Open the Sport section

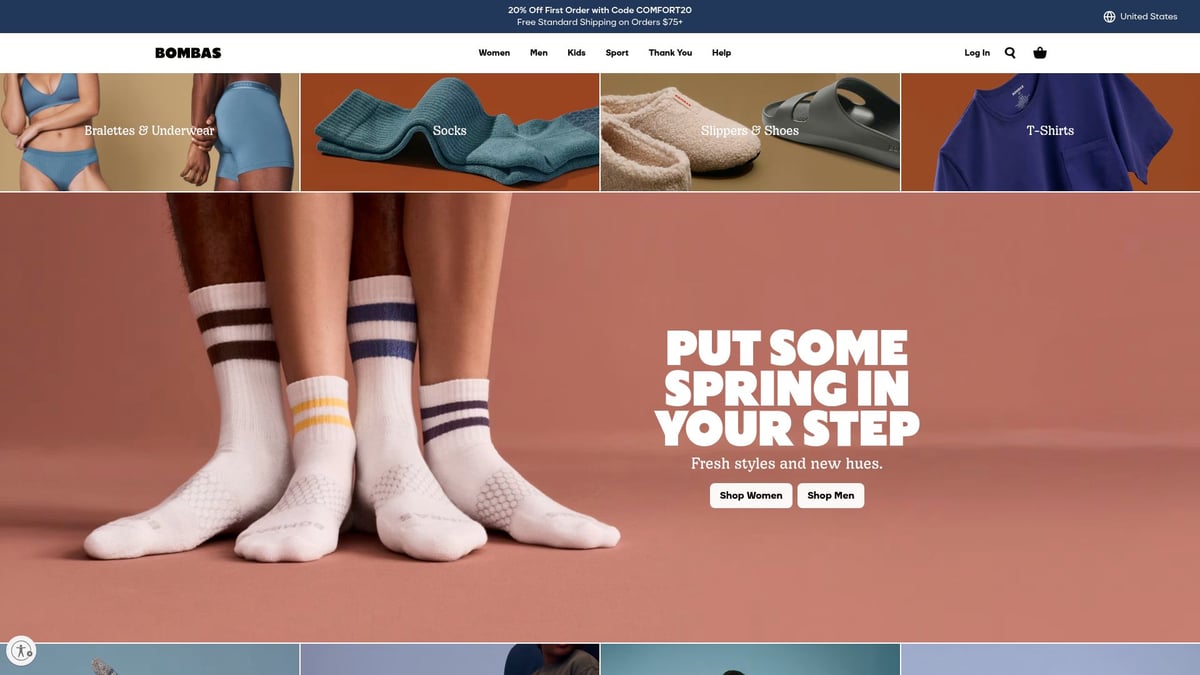click(x=616, y=52)
